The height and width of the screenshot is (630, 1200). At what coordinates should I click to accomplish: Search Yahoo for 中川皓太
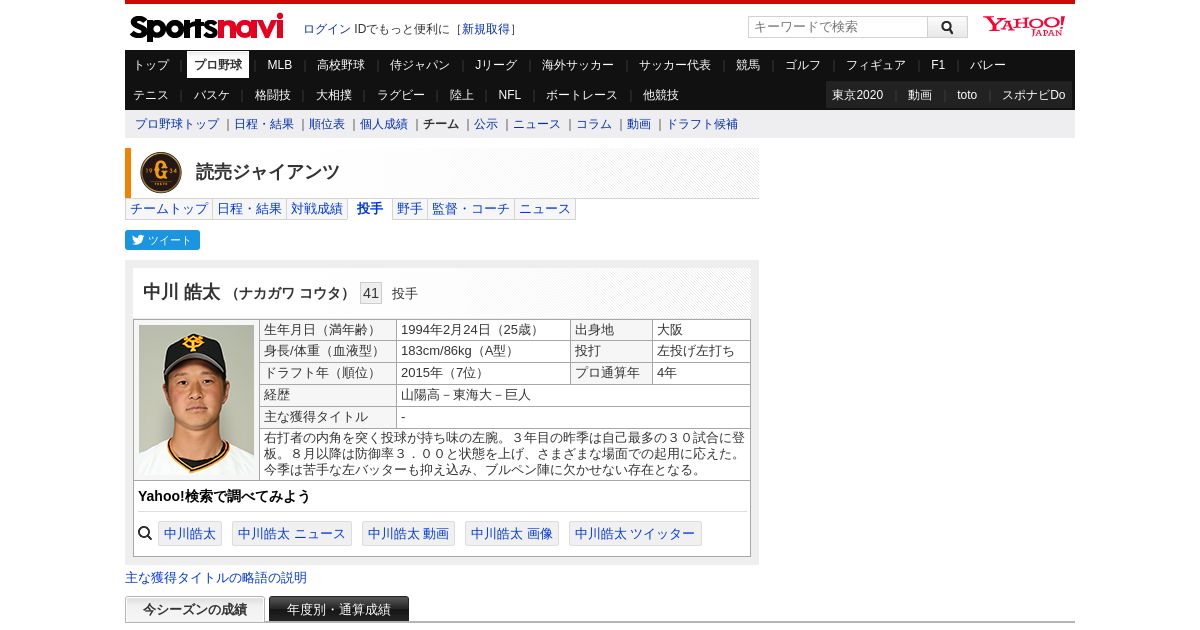[190, 534]
